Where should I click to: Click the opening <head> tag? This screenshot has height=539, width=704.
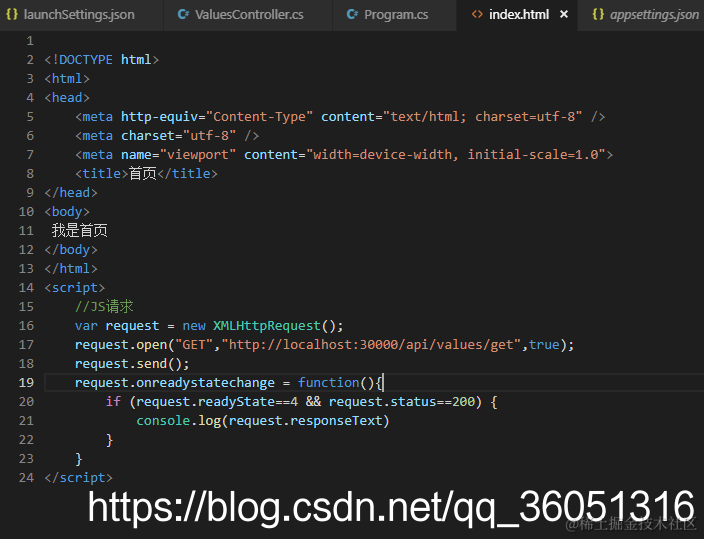coord(67,97)
